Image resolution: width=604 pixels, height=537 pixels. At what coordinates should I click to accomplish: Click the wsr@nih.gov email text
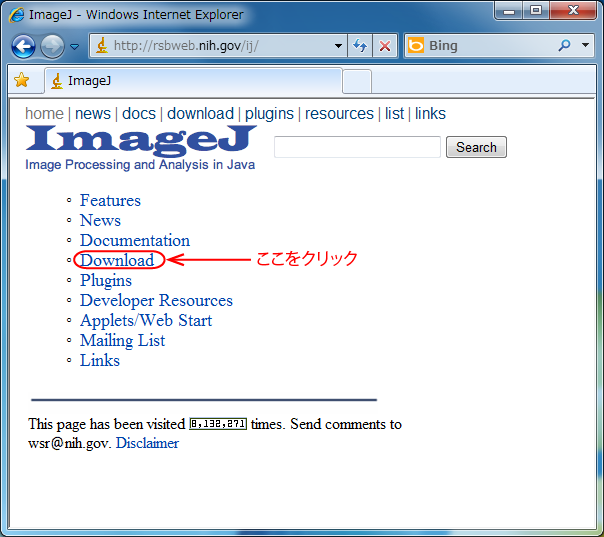(69, 443)
